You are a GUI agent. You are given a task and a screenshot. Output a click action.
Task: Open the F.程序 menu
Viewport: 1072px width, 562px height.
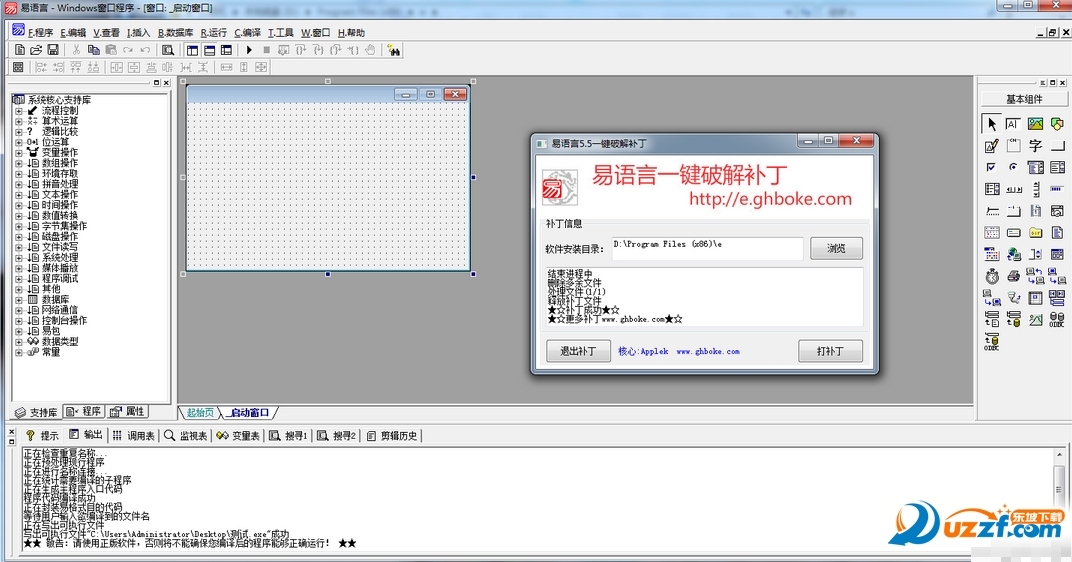pos(40,32)
